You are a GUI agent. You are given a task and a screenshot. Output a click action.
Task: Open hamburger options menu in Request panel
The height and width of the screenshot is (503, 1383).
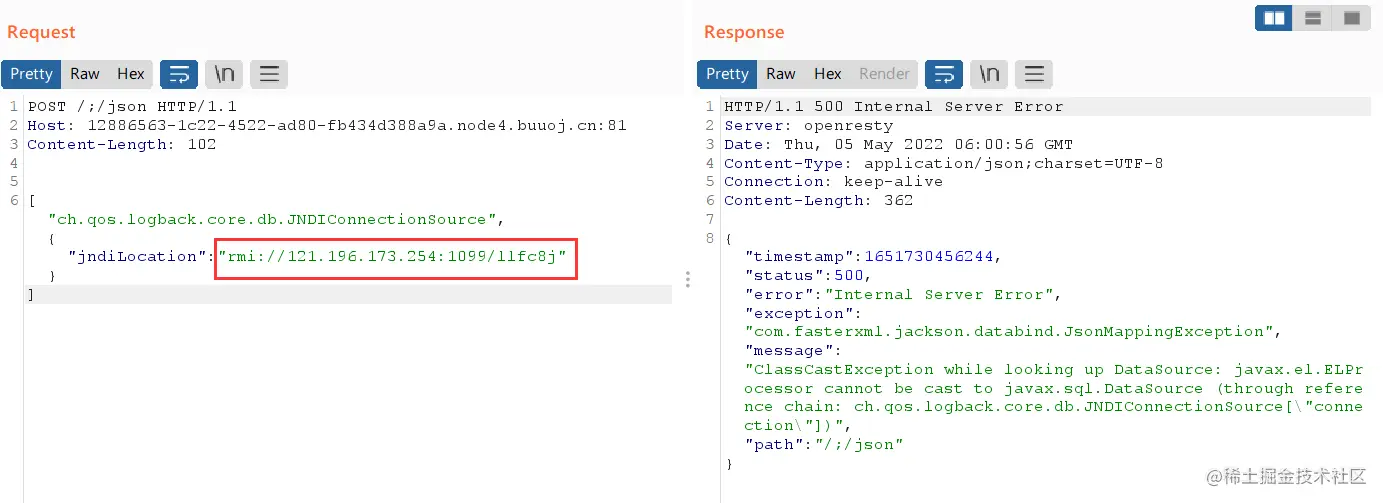coord(269,74)
